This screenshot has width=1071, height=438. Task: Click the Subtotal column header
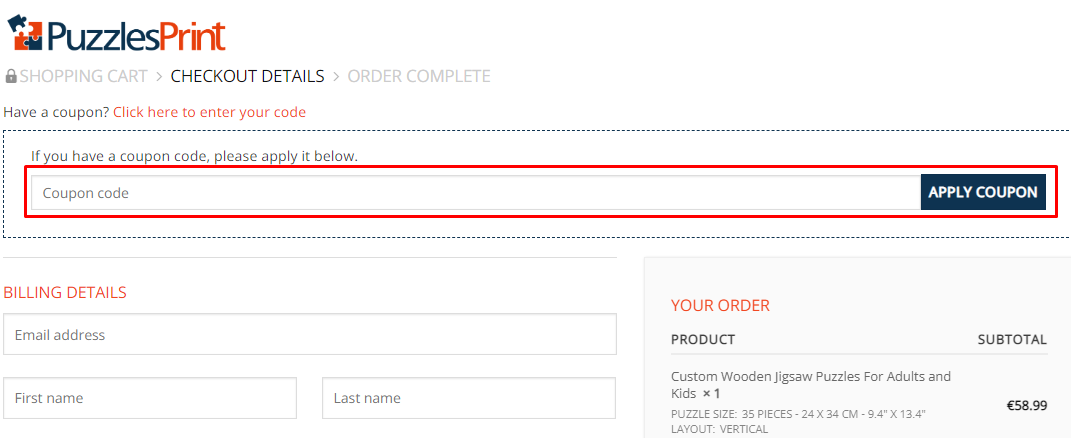point(1012,340)
